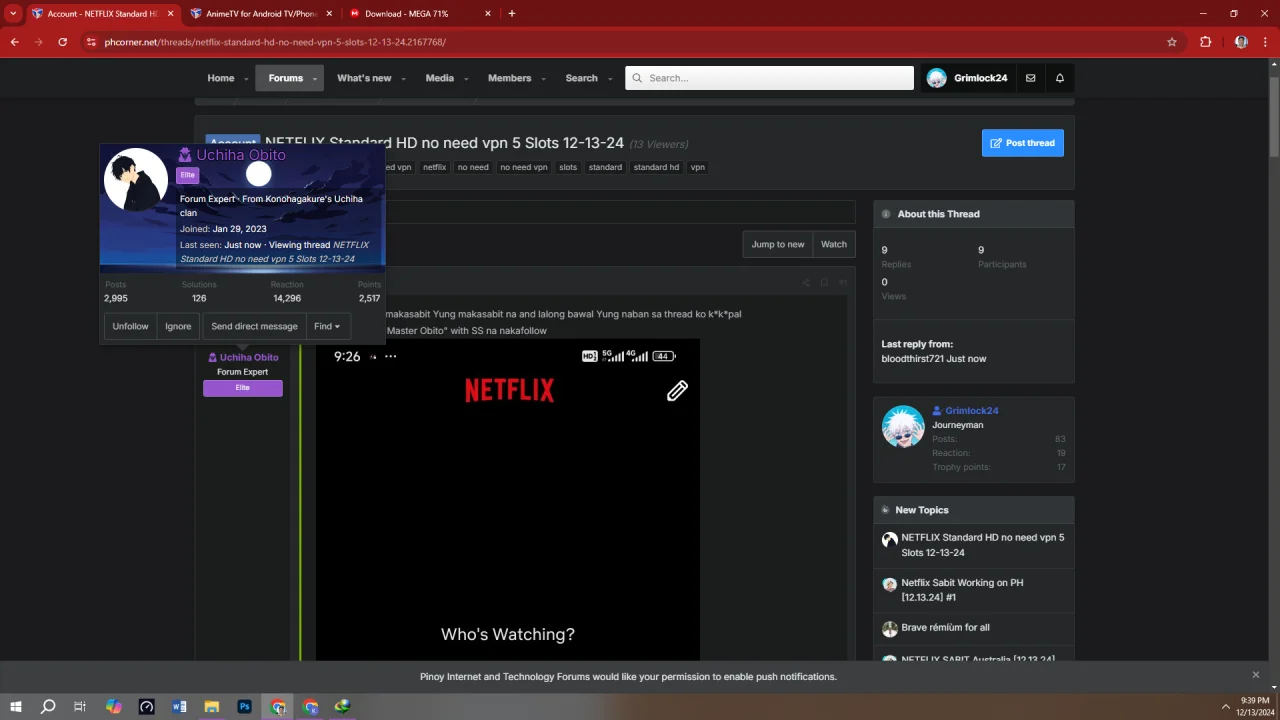Click the Post thread button
The width and height of the screenshot is (1280, 720).
click(x=1022, y=143)
